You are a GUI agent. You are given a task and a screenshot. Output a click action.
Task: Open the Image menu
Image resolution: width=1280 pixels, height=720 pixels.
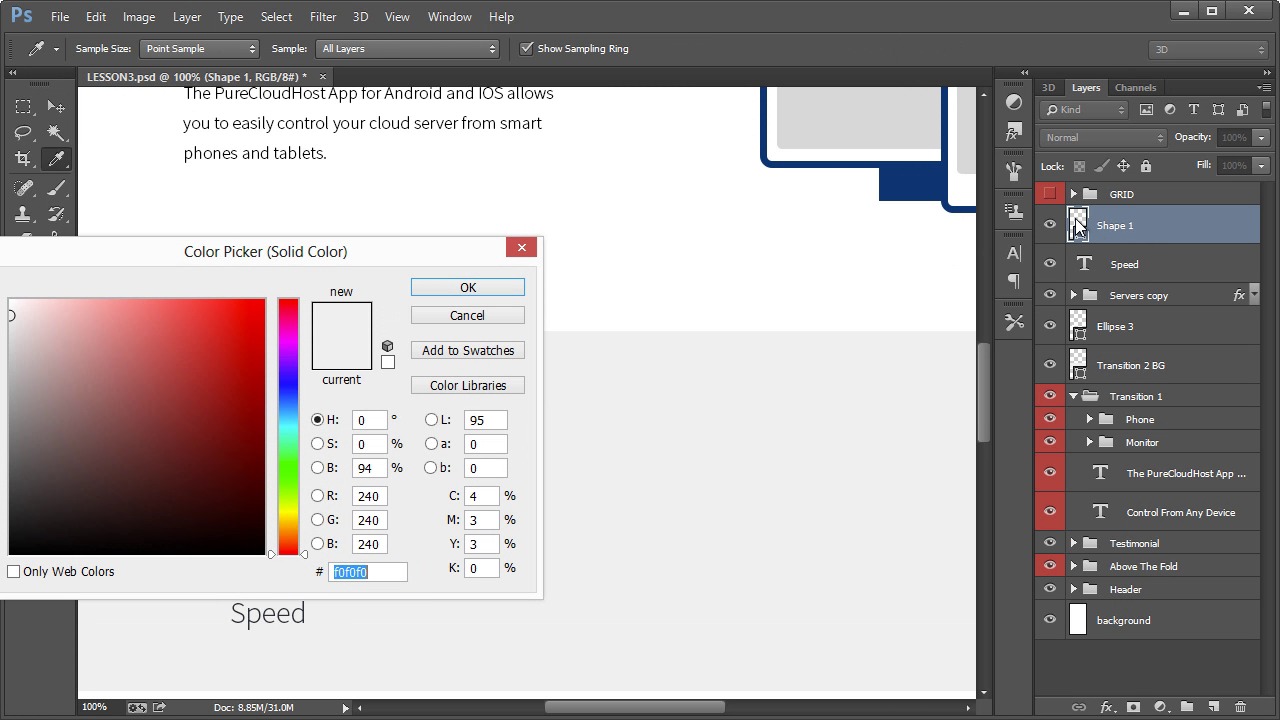tap(139, 17)
